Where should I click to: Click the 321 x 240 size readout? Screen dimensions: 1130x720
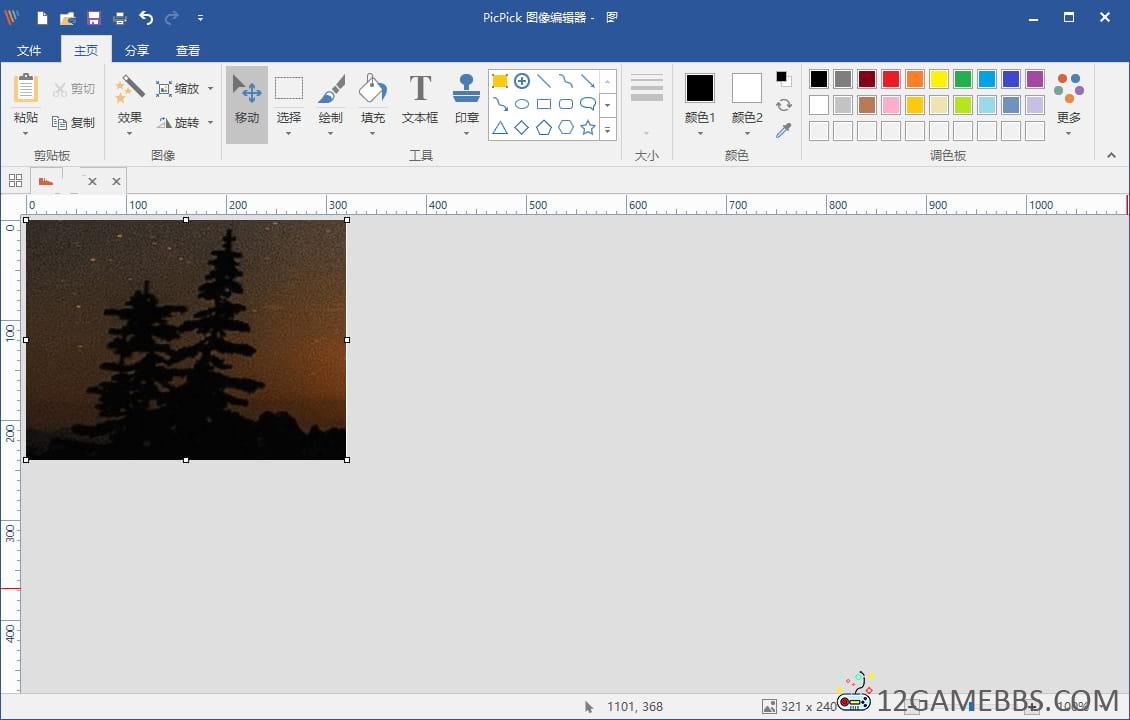[x=808, y=706]
